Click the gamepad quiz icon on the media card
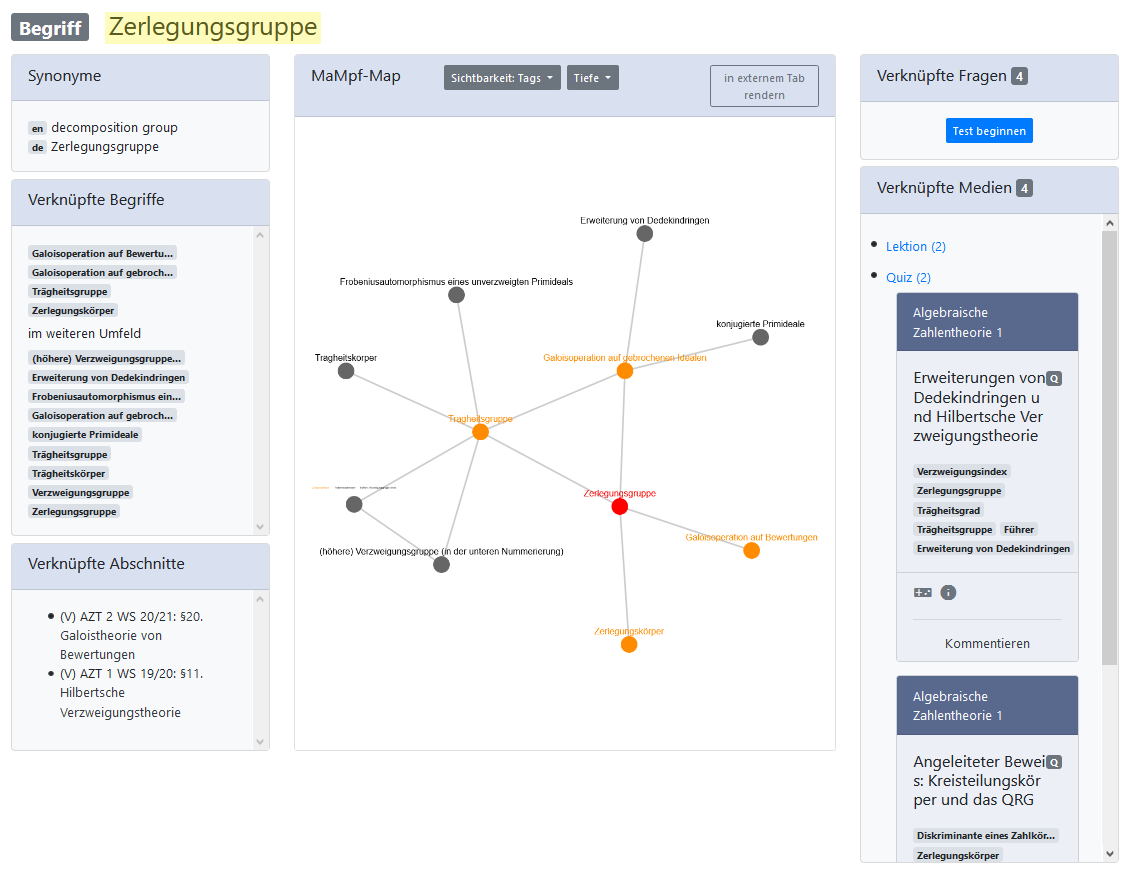The image size is (1132, 875). [922, 592]
